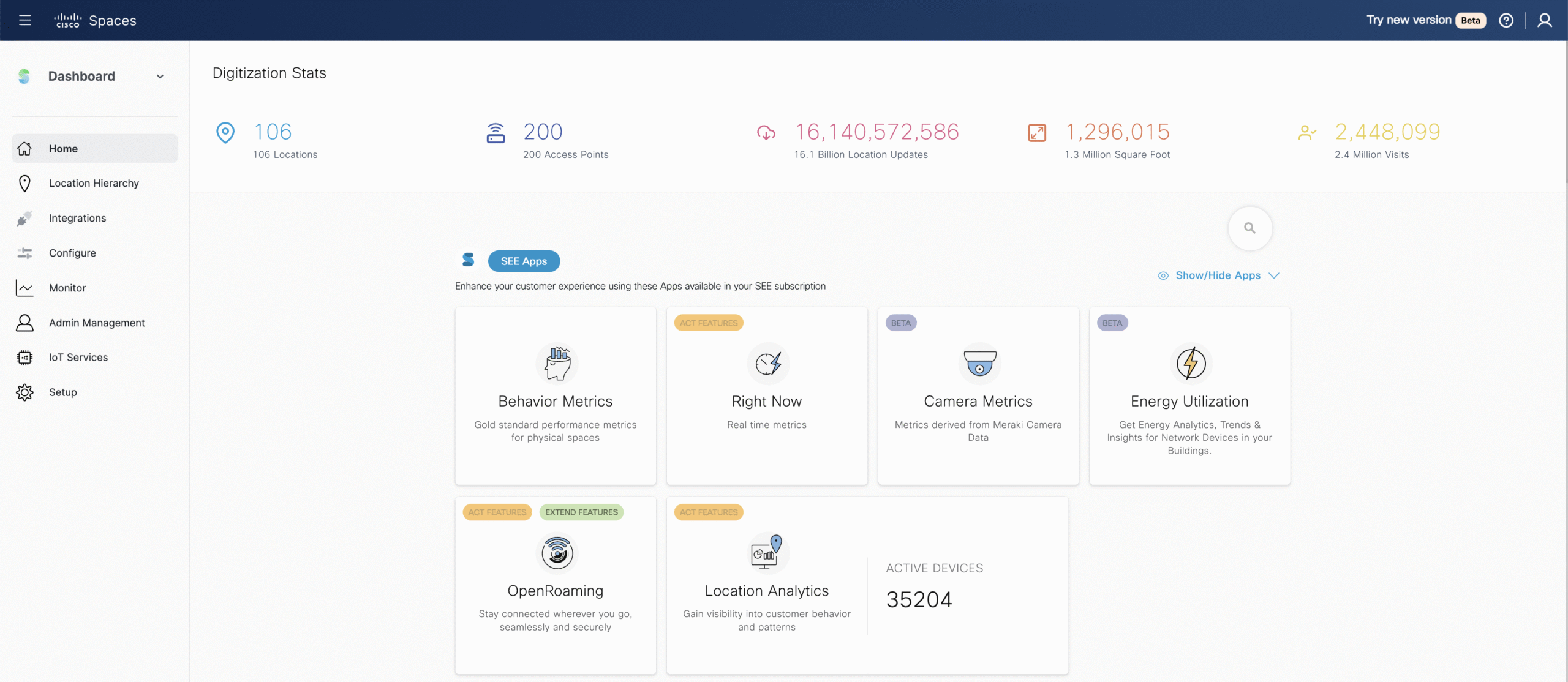Click the Right Now clock-lightning icon

(x=768, y=364)
